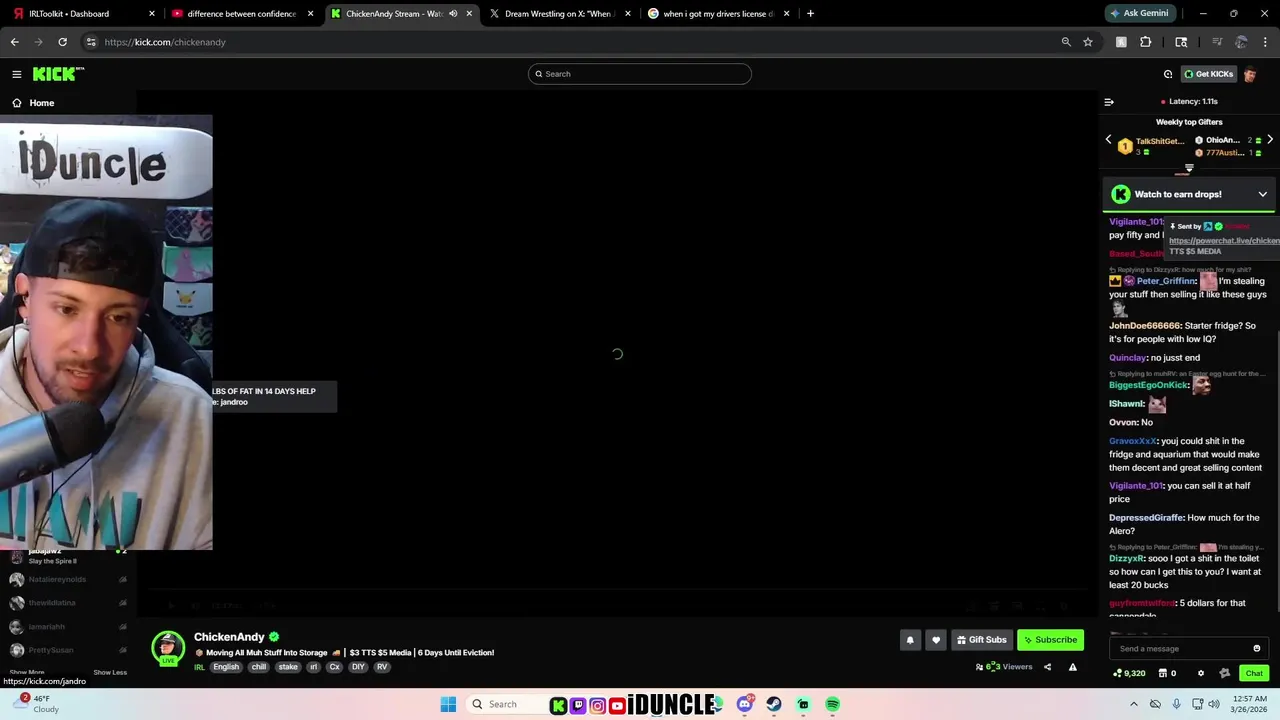Toggle stream notifications bell
This screenshot has height=720, width=1280.
point(910,640)
